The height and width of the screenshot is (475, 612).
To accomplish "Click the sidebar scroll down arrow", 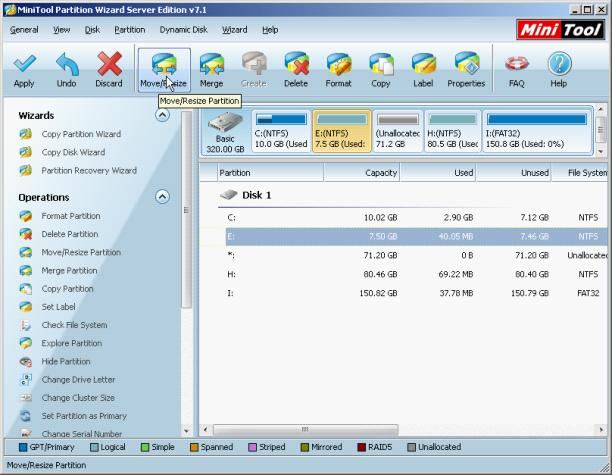I will 187,431.
